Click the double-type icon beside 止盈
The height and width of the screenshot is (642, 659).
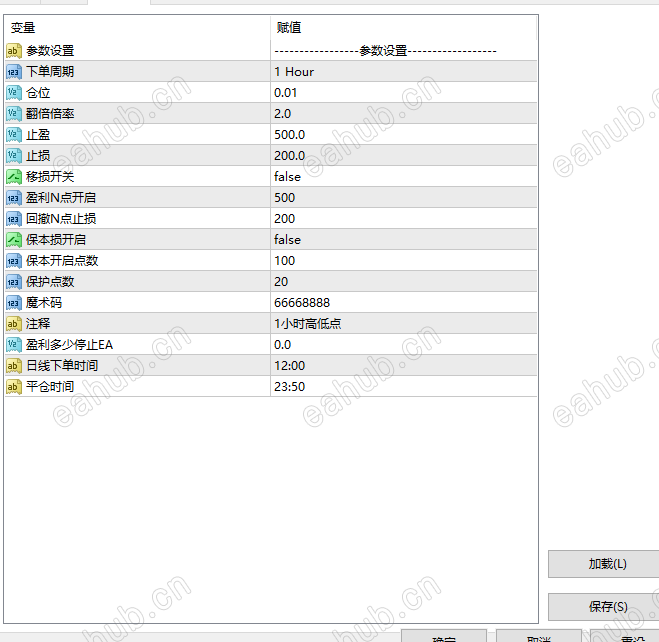pos(13,135)
